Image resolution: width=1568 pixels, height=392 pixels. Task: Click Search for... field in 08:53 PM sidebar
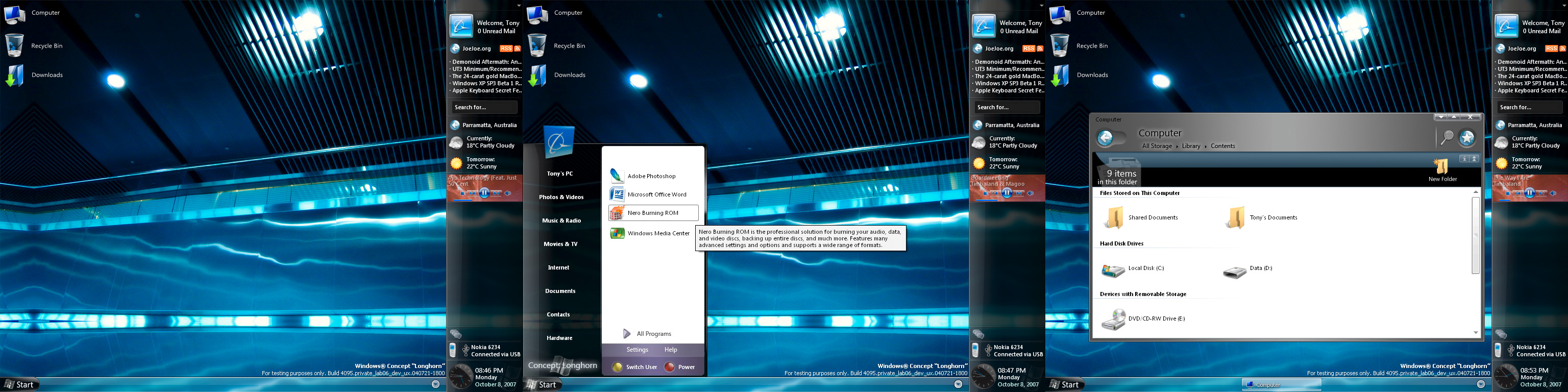tap(1530, 107)
